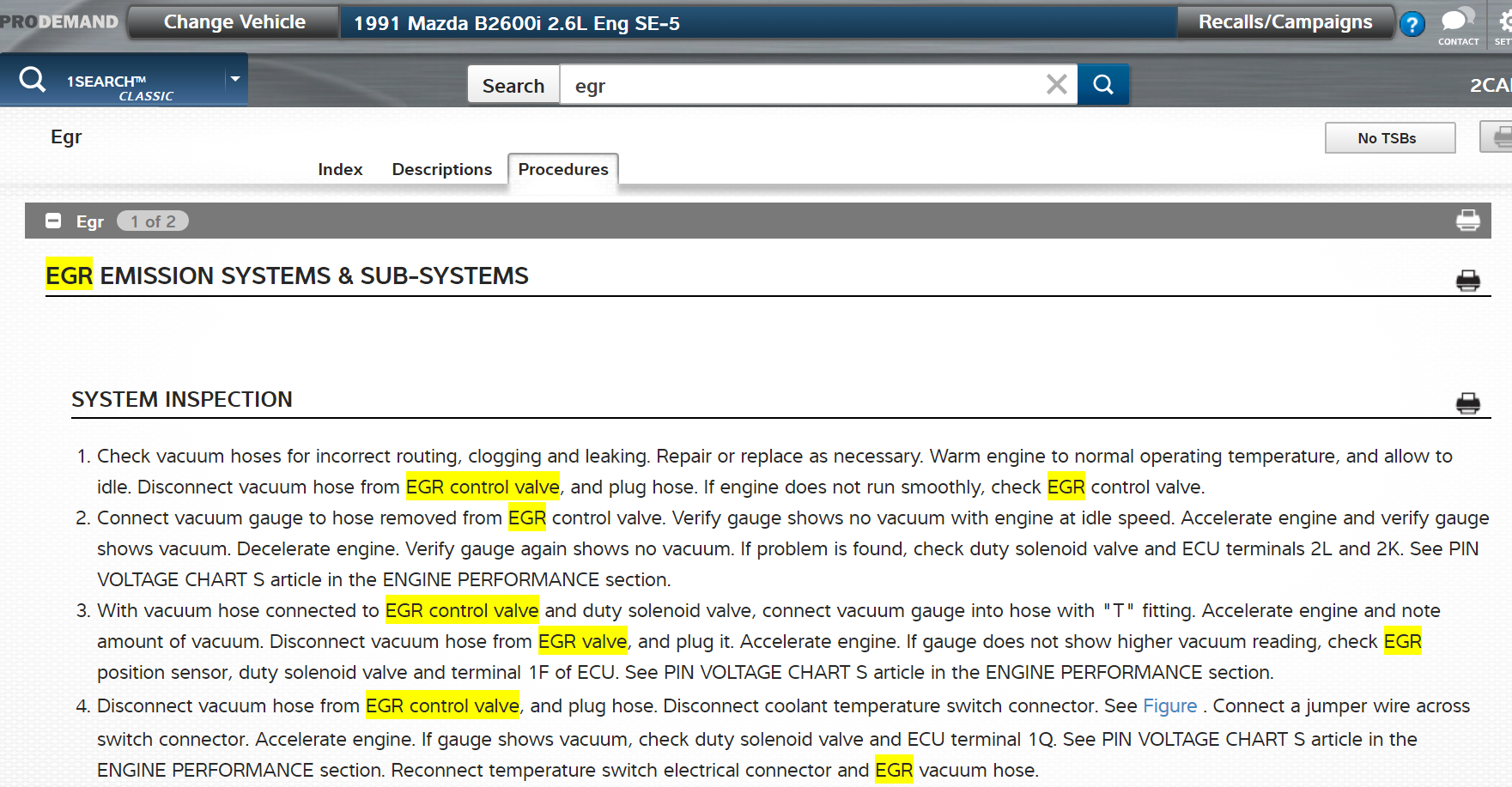The height and width of the screenshot is (787, 1512).
Task: Print the EGR Emission Systems heading section
Action: 1468,281
